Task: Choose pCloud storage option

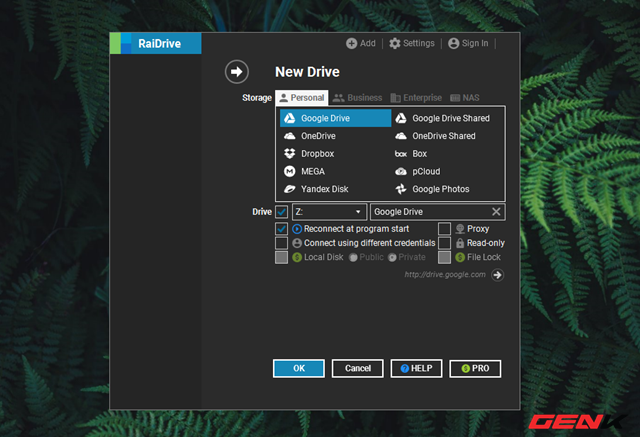Action: click(x=447, y=171)
